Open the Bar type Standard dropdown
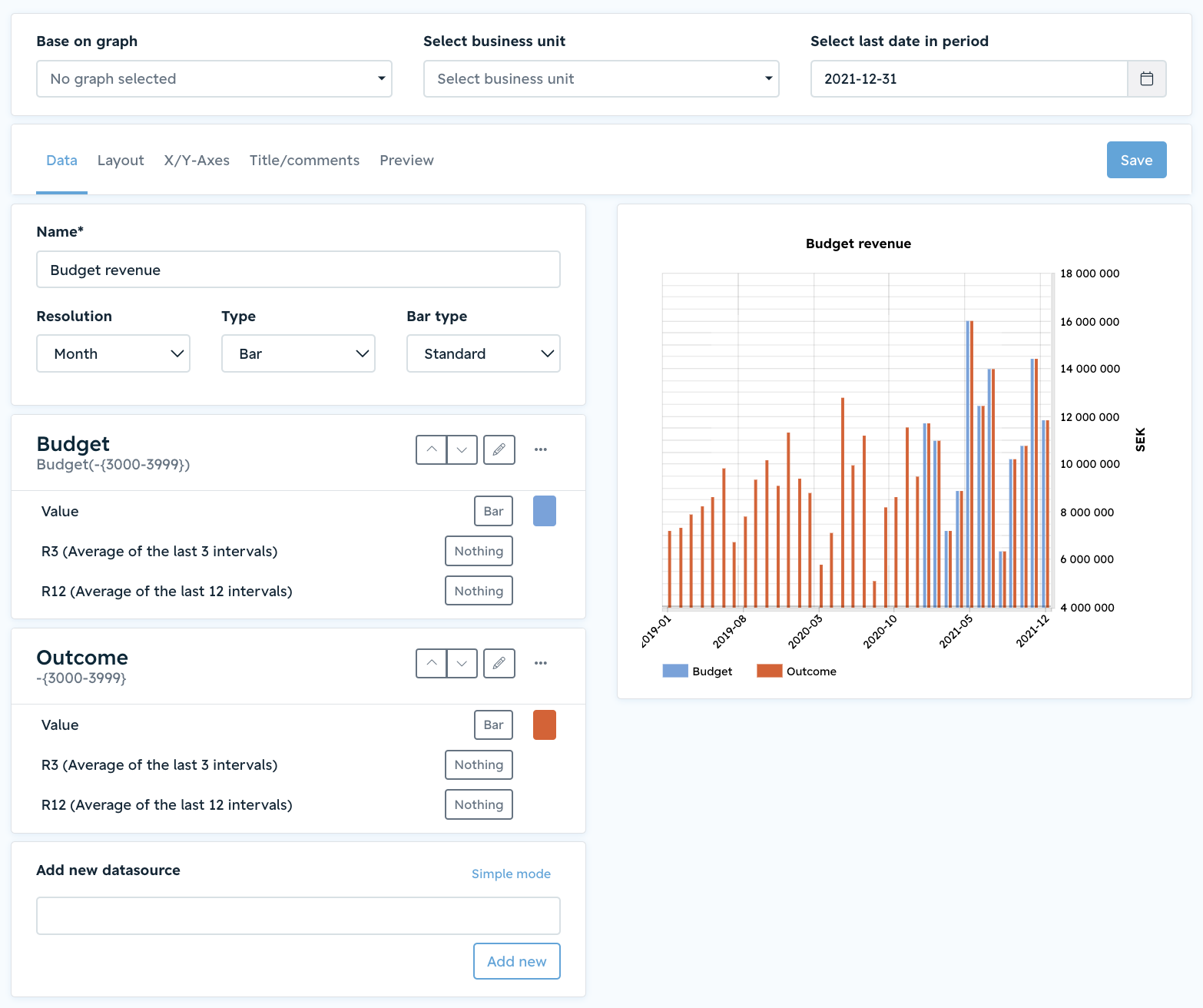The width and height of the screenshot is (1203, 1008). 483,353
